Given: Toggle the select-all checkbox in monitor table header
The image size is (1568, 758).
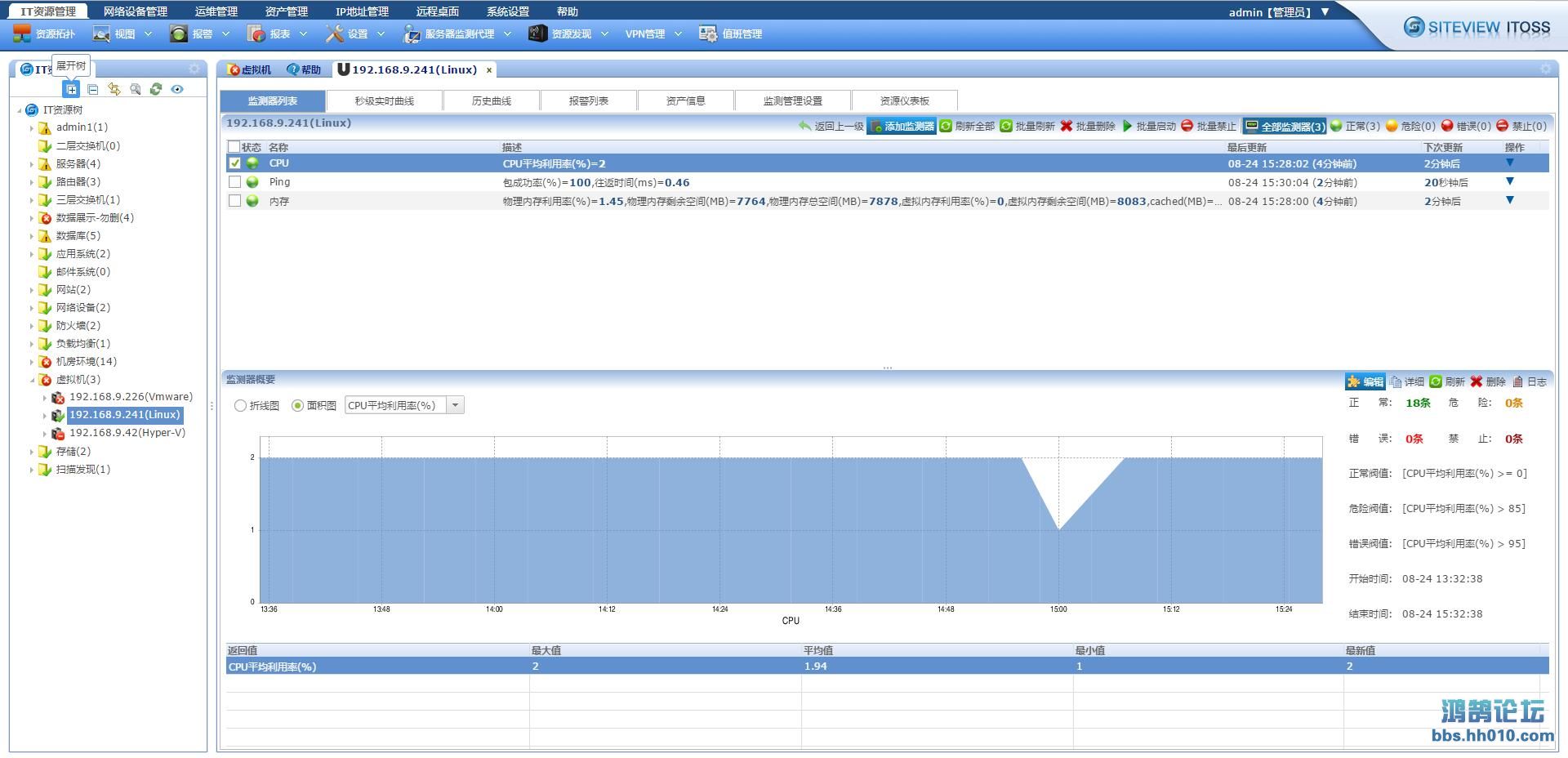Looking at the screenshot, I should [x=234, y=147].
